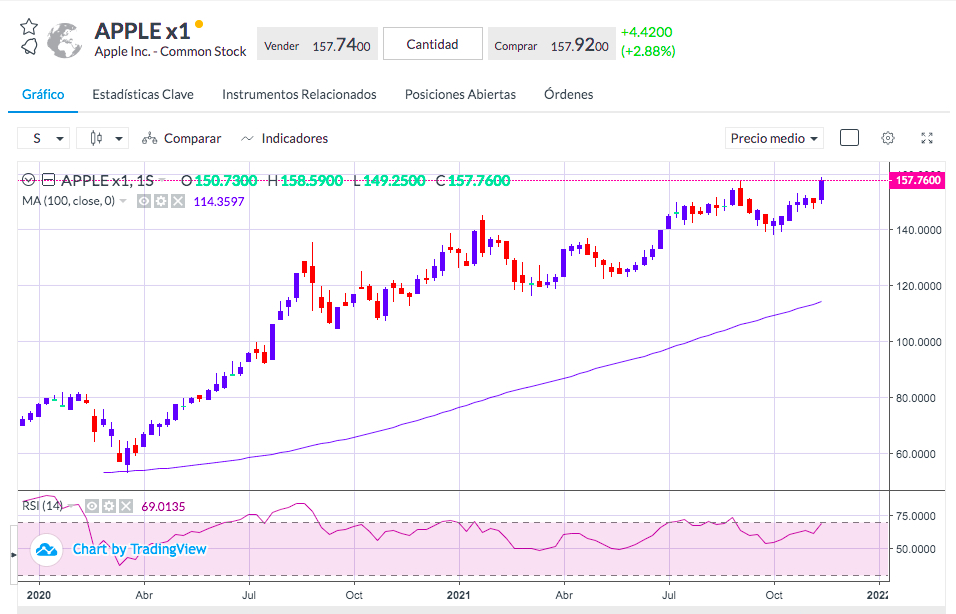Open RSI indicator settings gear
The height and width of the screenshot is (614, 956).
(x=109, y=506)
